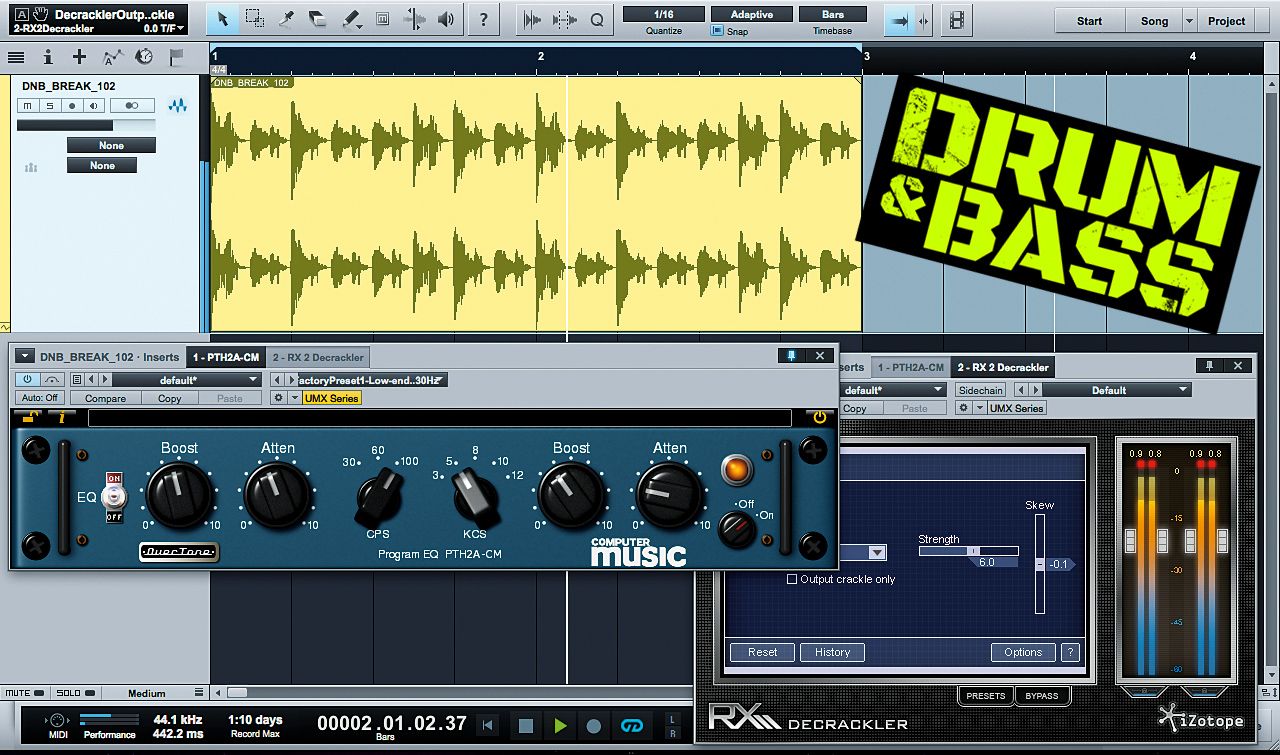Viewport: 1280px width, 755px height.
Task: Select the Bend tool
Action: coord(414,19)
